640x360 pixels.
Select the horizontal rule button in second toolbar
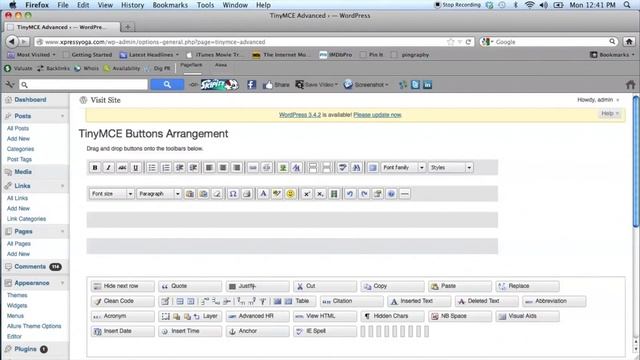[x=404, y=194]
